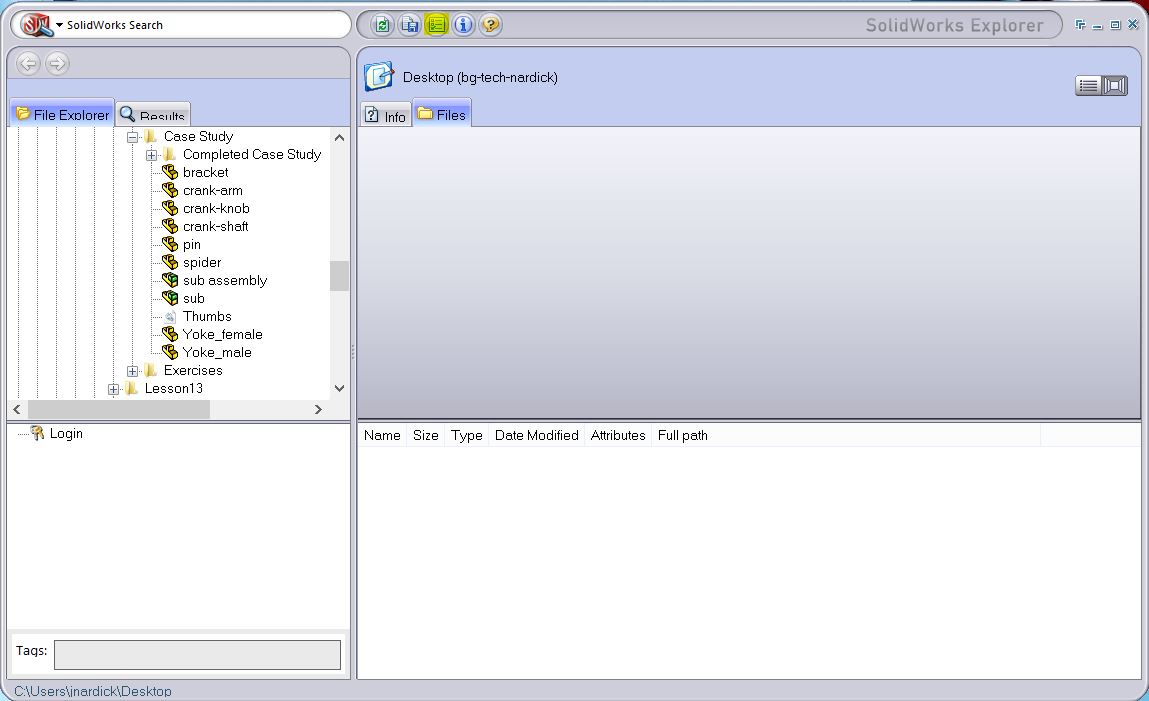This screenshot has height=701, width=1149.
Task: Click the C:\Users\jnardick\Desktop status path
Action: 92,691
